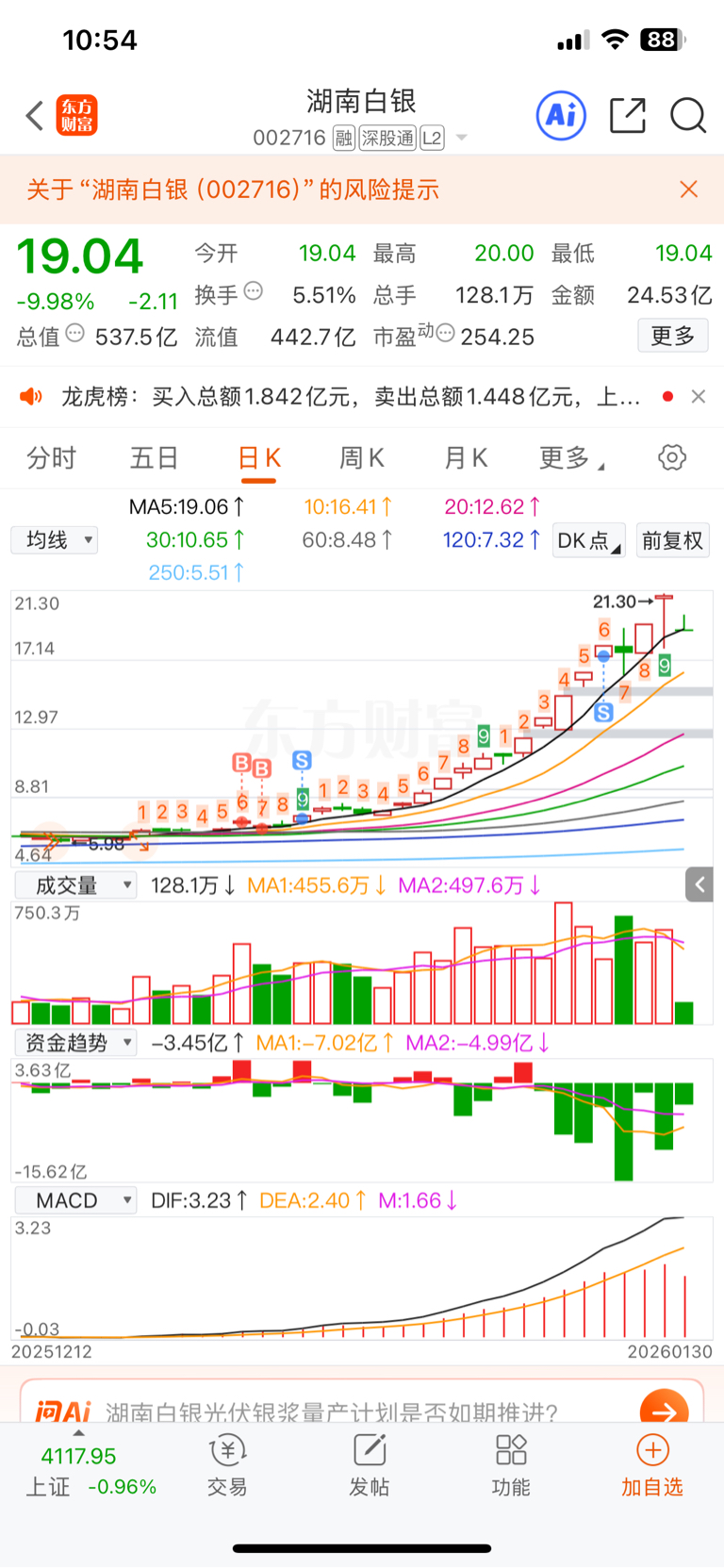Open the 湖南白银 risk warning link
This screenshot has height=1568, width=724.
(x=233, y=190)
